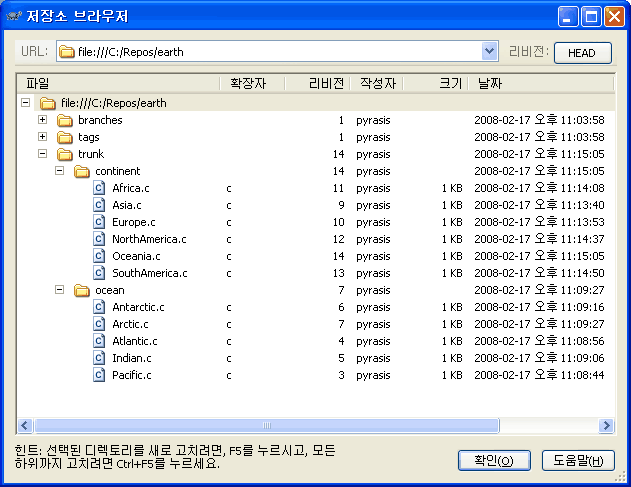The height and width of the screenshot is (487, 631).
Task: Collapse the ocean folder node
Action: [60, 290]
